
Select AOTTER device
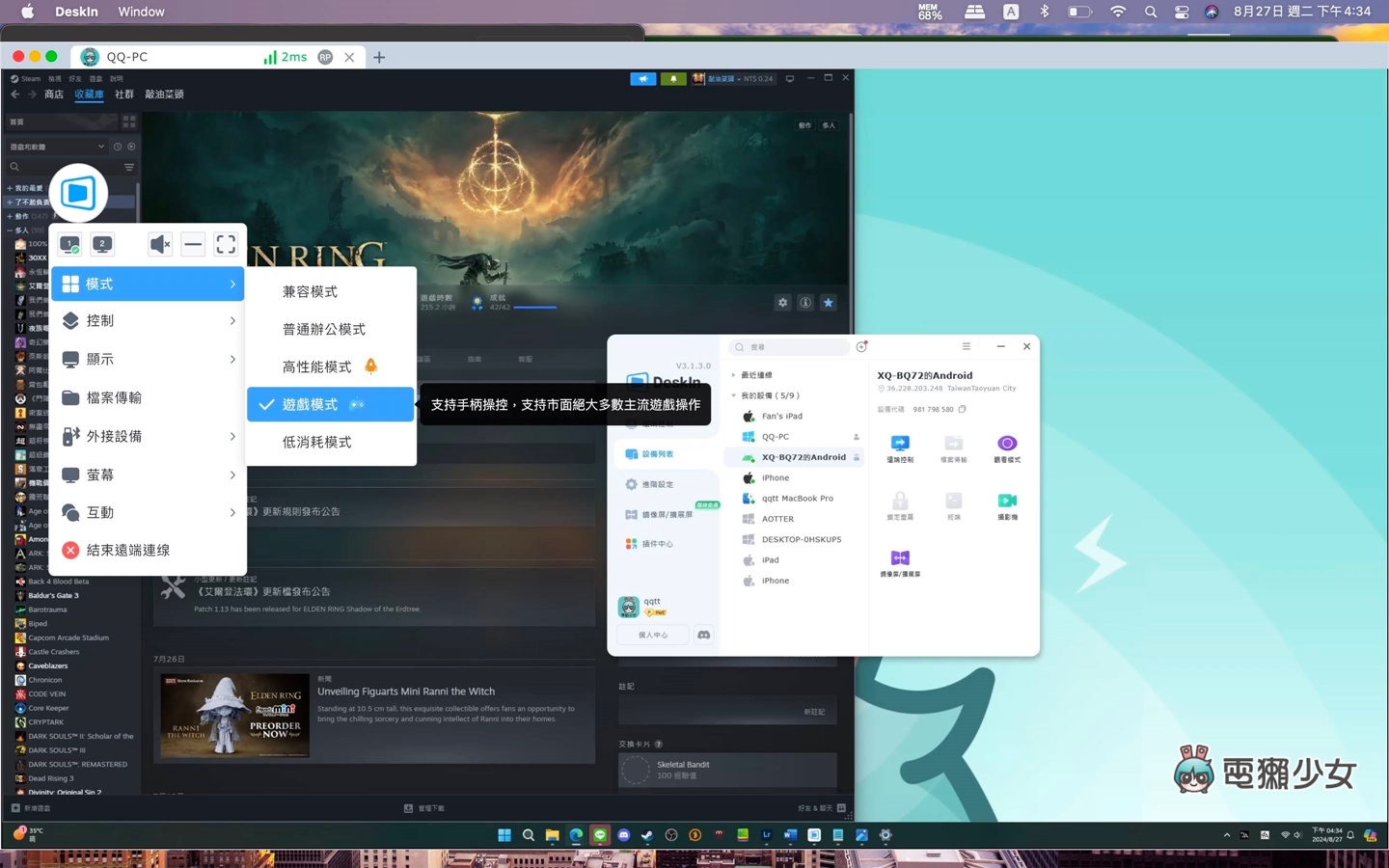point(795,519)
